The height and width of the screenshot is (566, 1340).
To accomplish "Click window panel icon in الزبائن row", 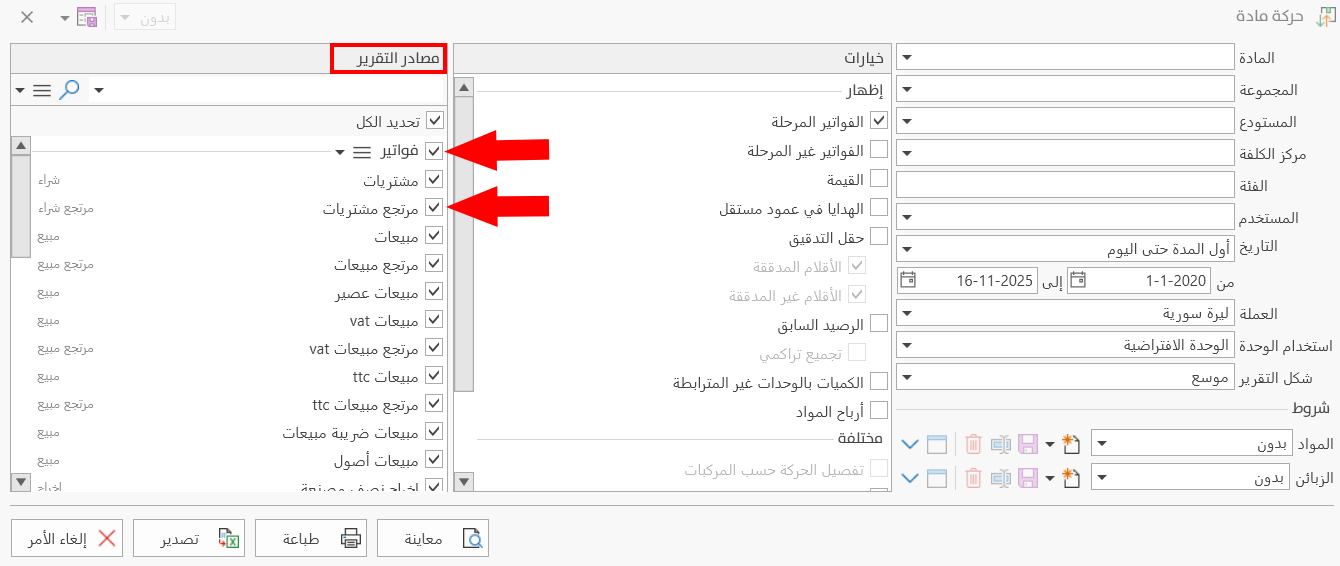I will coord(937,478).
